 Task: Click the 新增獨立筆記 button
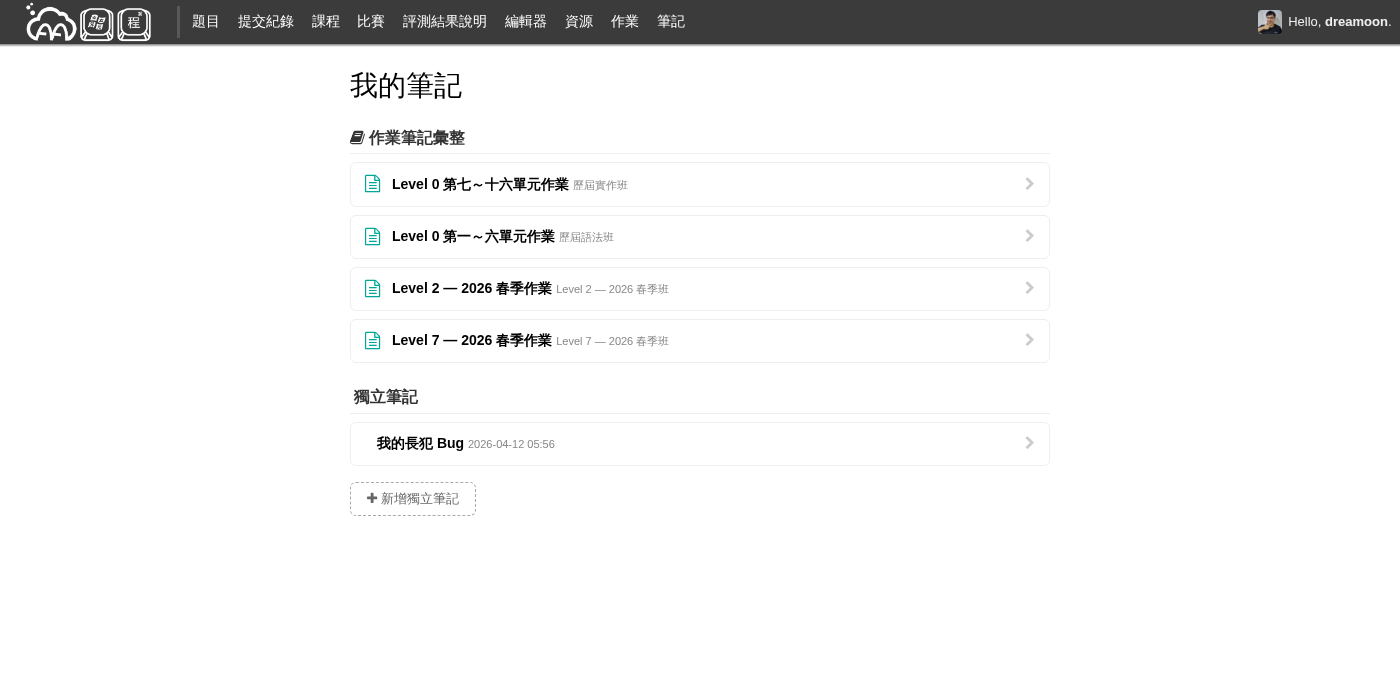(413, 498)
